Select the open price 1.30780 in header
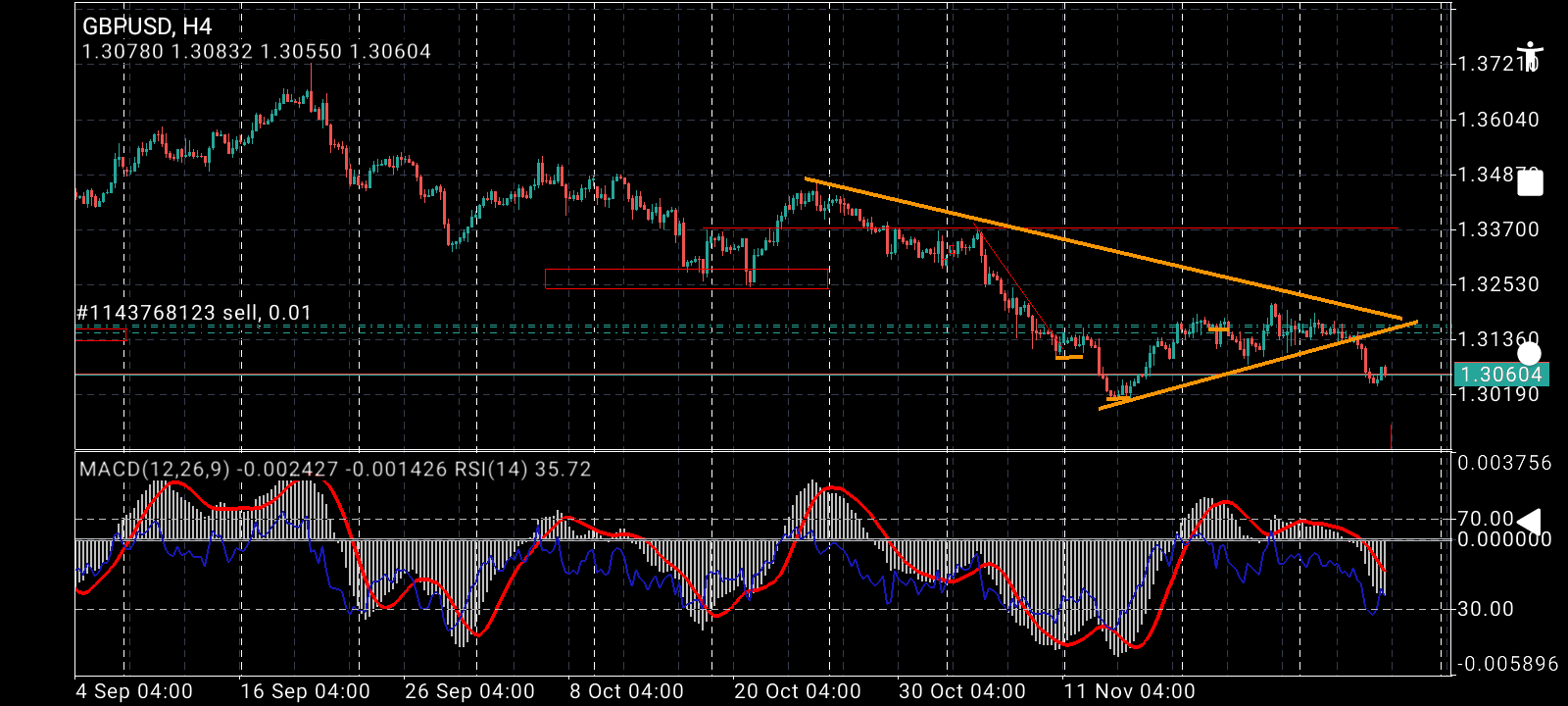The image size is (1568, 706). [122, 51]
